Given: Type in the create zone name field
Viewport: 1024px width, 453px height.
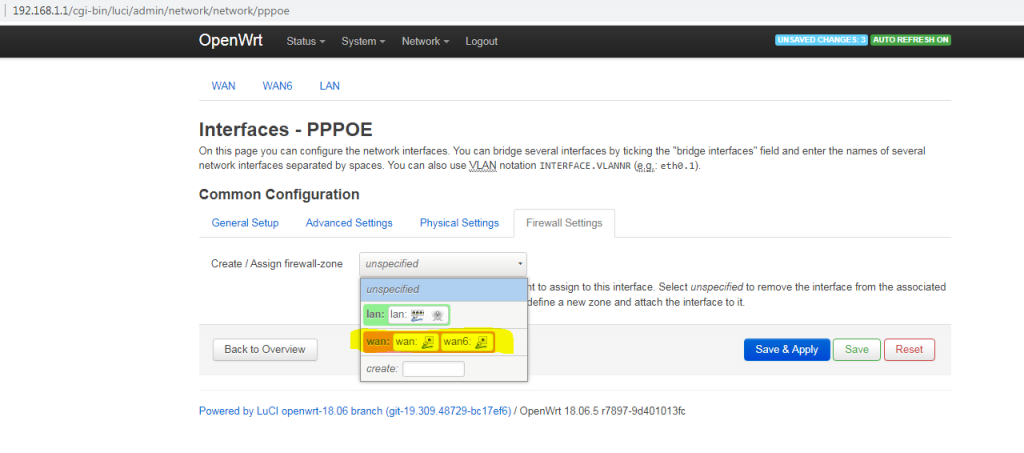Looking at the screenshot, I should 433,369.
